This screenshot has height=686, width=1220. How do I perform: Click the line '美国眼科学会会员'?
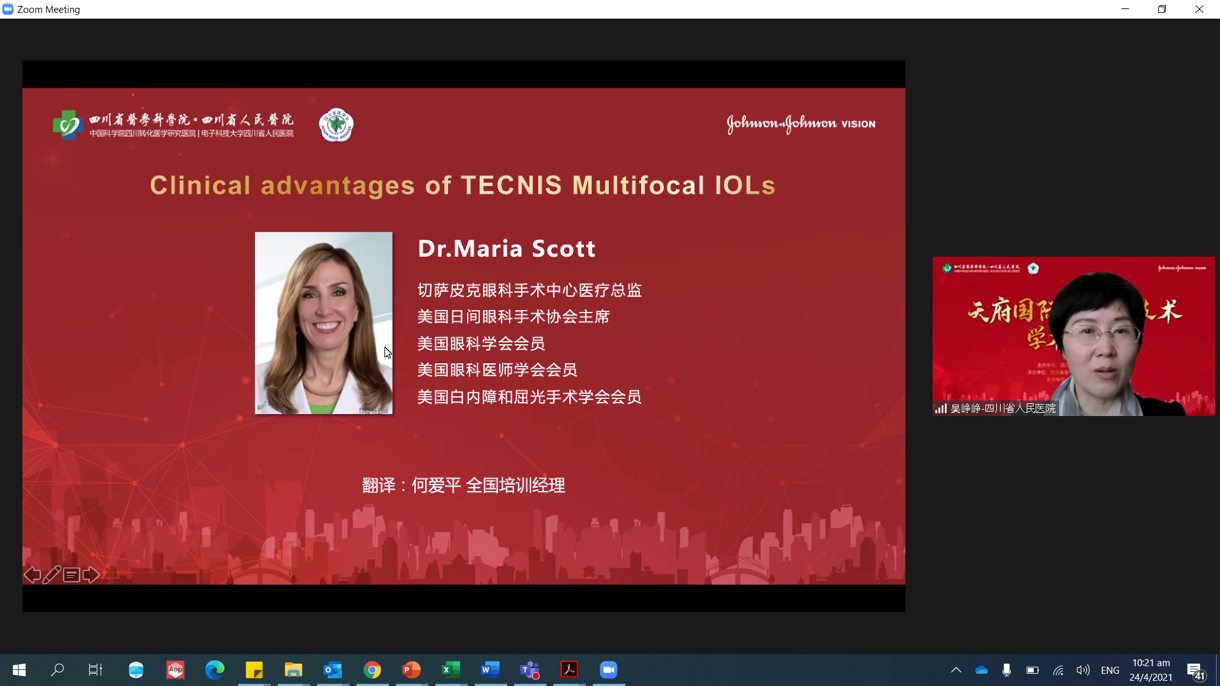coord(481,343)
